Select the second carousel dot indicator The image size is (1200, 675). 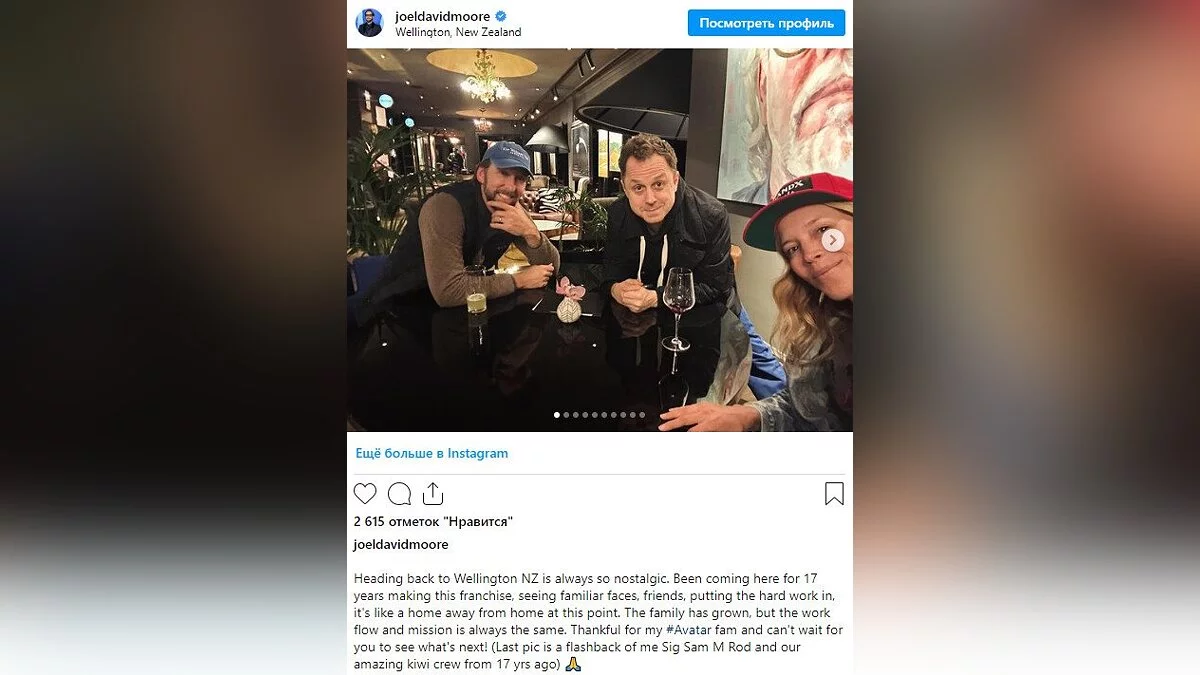point(566,415)
